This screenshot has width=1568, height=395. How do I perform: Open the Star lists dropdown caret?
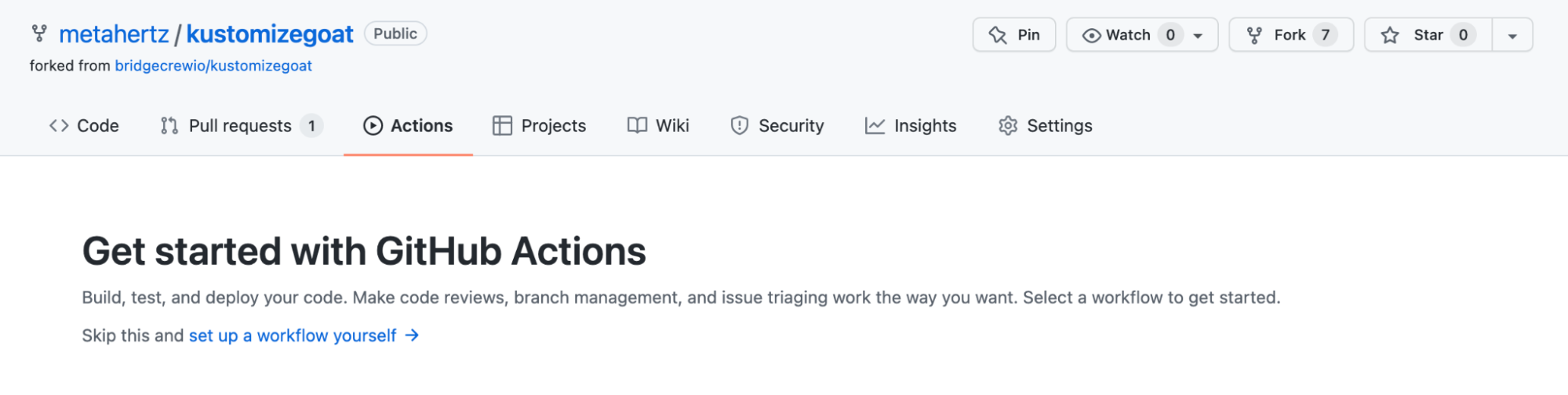pyautogui.click(x=1512, y=36)
